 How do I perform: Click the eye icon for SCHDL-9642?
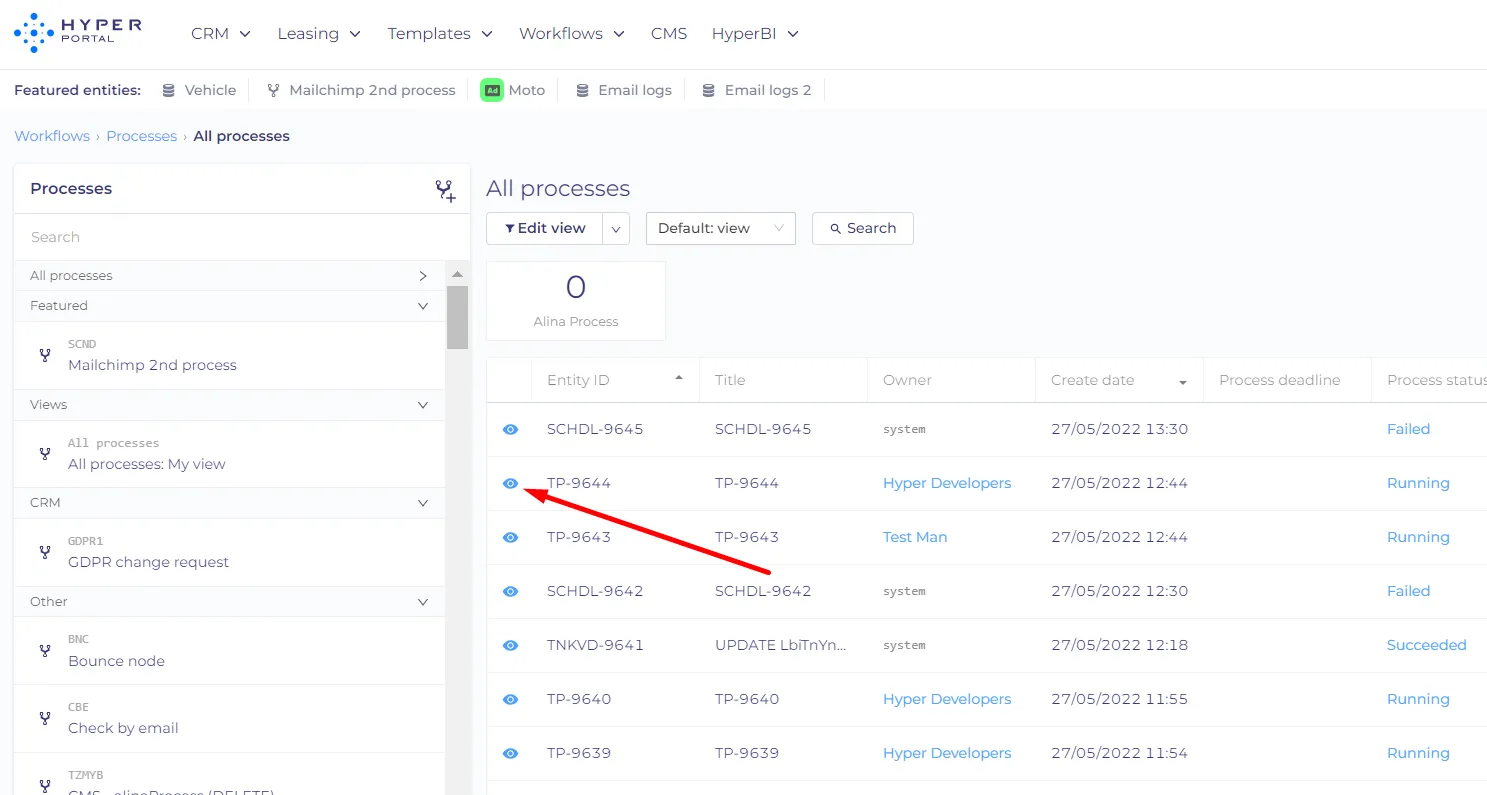point(510,591)
